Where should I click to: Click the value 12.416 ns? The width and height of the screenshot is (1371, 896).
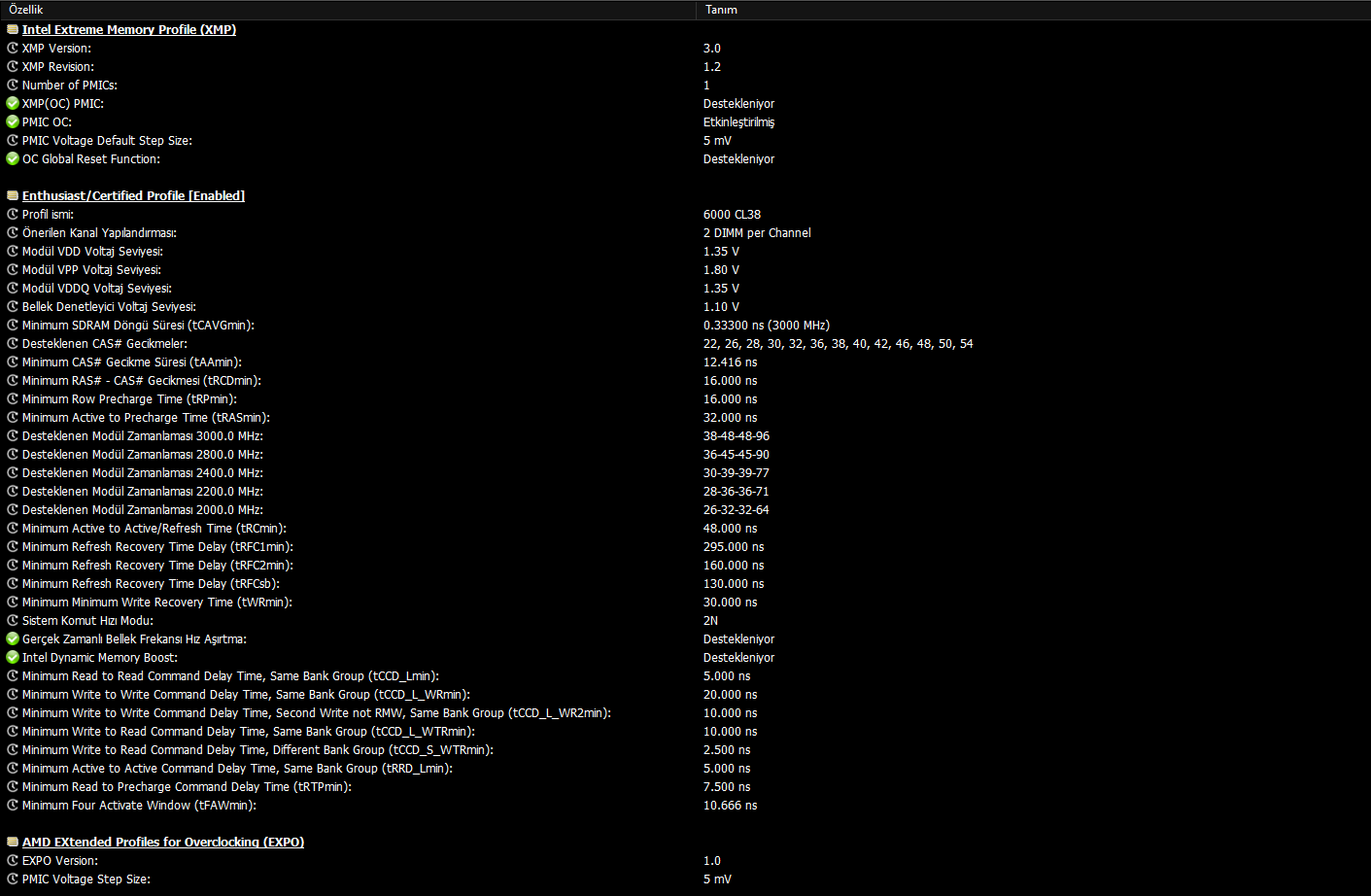pyautogui.click(x=731, y=362)
